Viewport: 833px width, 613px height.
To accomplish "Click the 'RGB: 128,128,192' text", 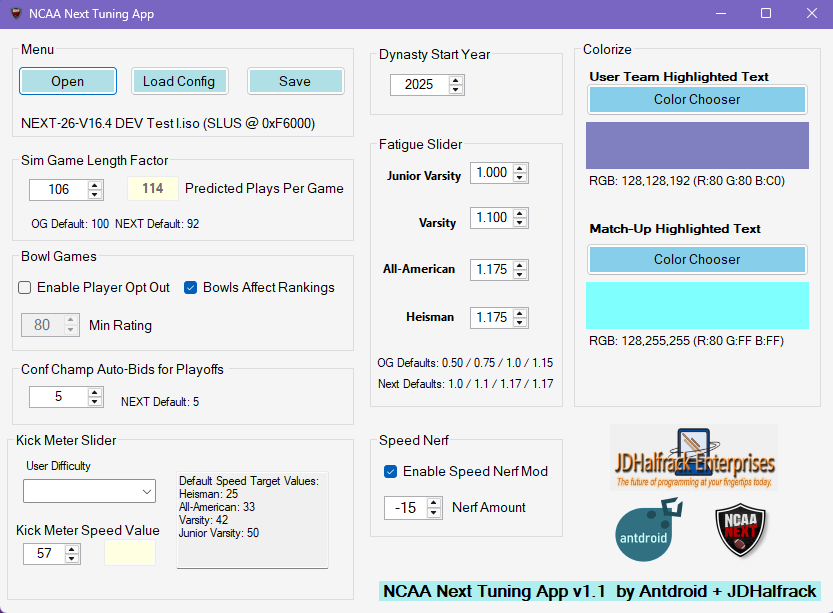I will tap(686, 181).
